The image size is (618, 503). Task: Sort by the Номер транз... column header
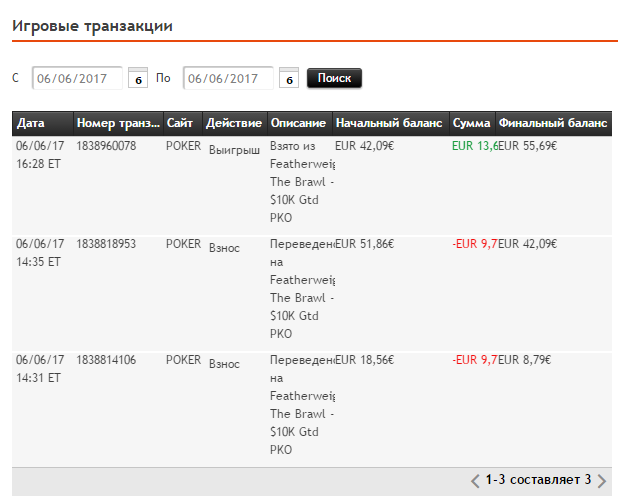point(118,123)
